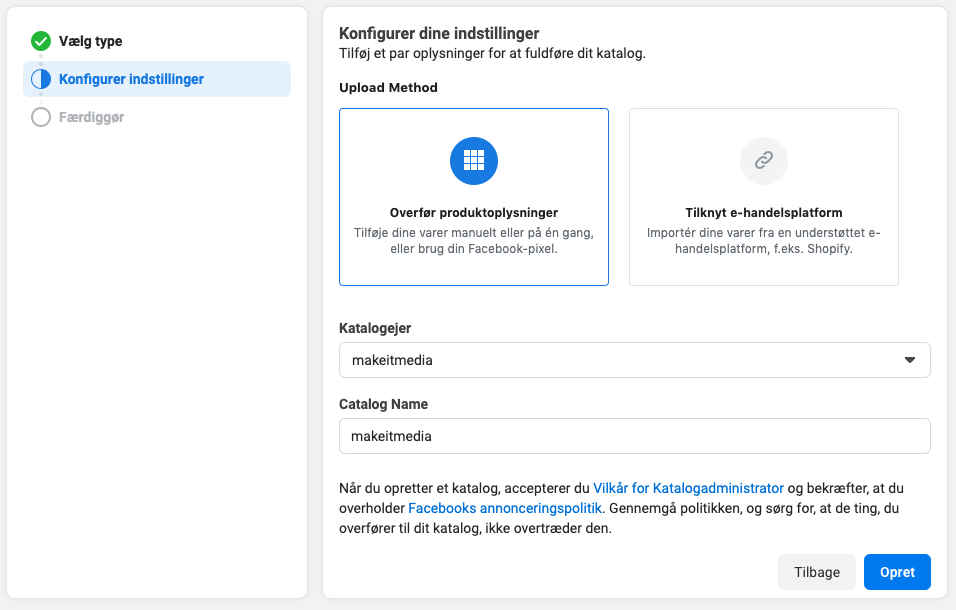Click the dropdown arrow in Katalogejer field

coord(910,360)
